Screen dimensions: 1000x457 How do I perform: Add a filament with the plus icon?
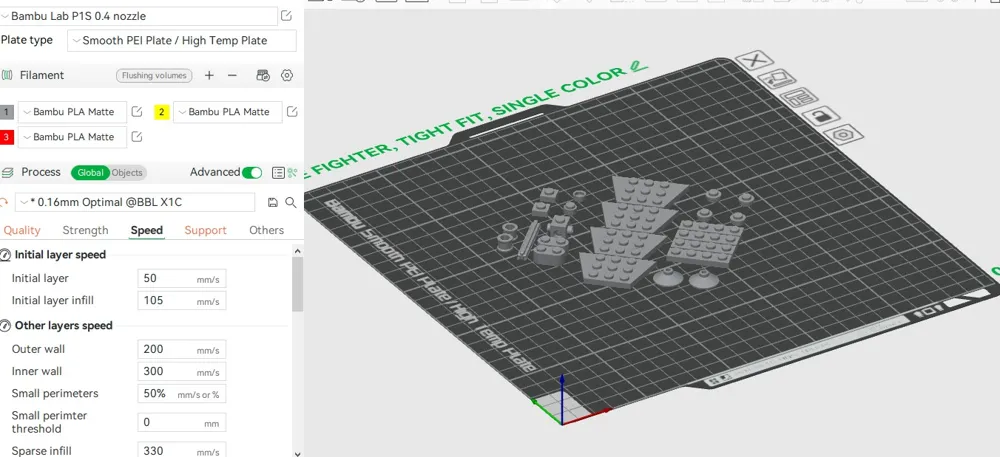[x=209, y=75]
